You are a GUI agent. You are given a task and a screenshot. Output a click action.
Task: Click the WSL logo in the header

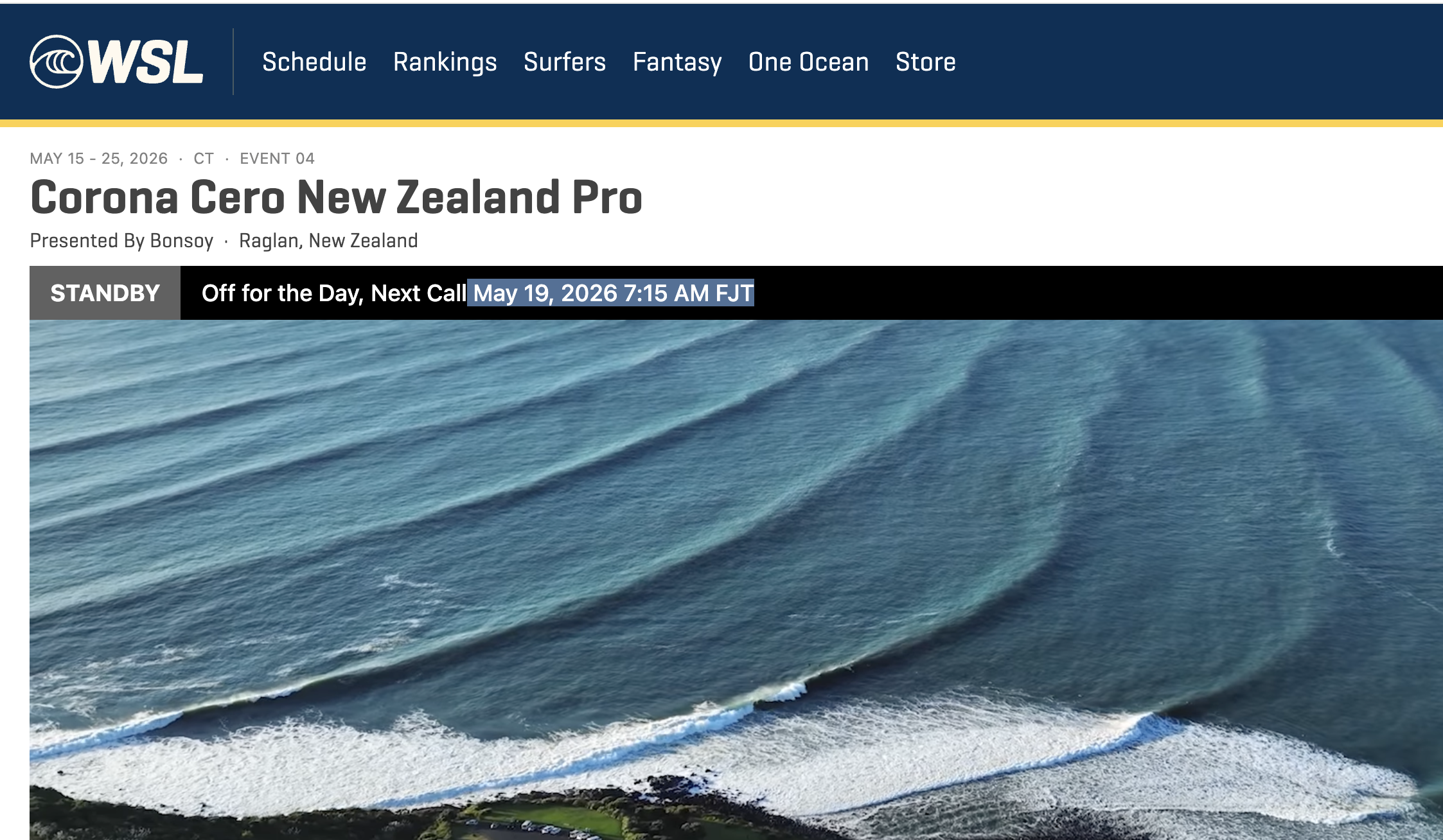click(116, 62)
